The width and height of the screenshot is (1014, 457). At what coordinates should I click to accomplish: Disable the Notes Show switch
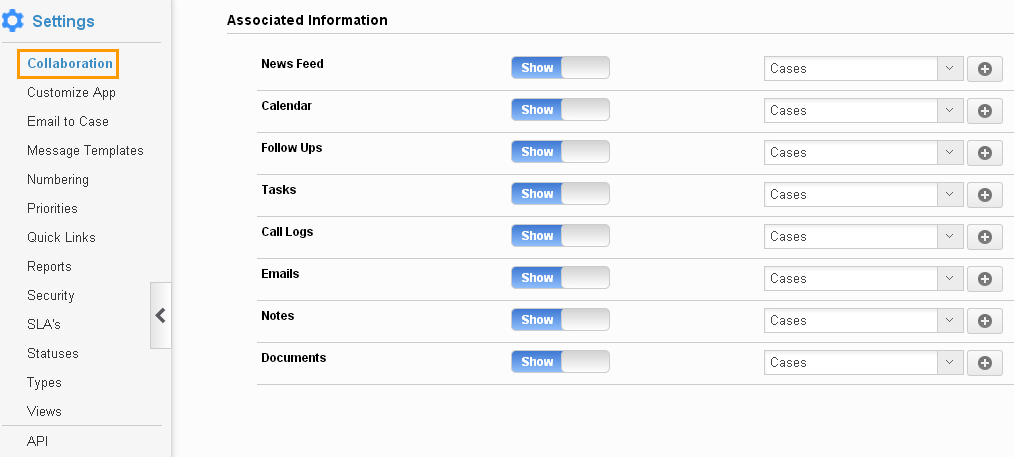560,320
